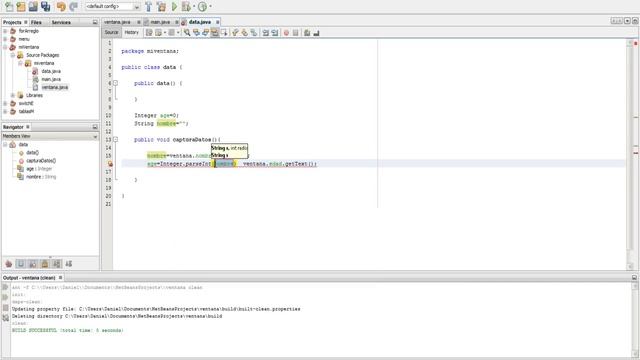This screenshot has width=640, height=360.
Task: Switch to the Projects tab
Action: (12, 22)
